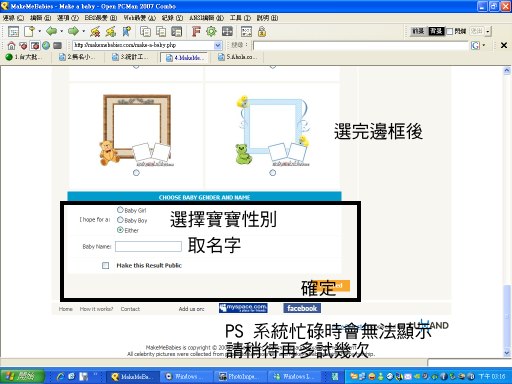Viewport: 512px width, 384px height.
Task: Click the blue globe icon
Action: coord(46,45)
